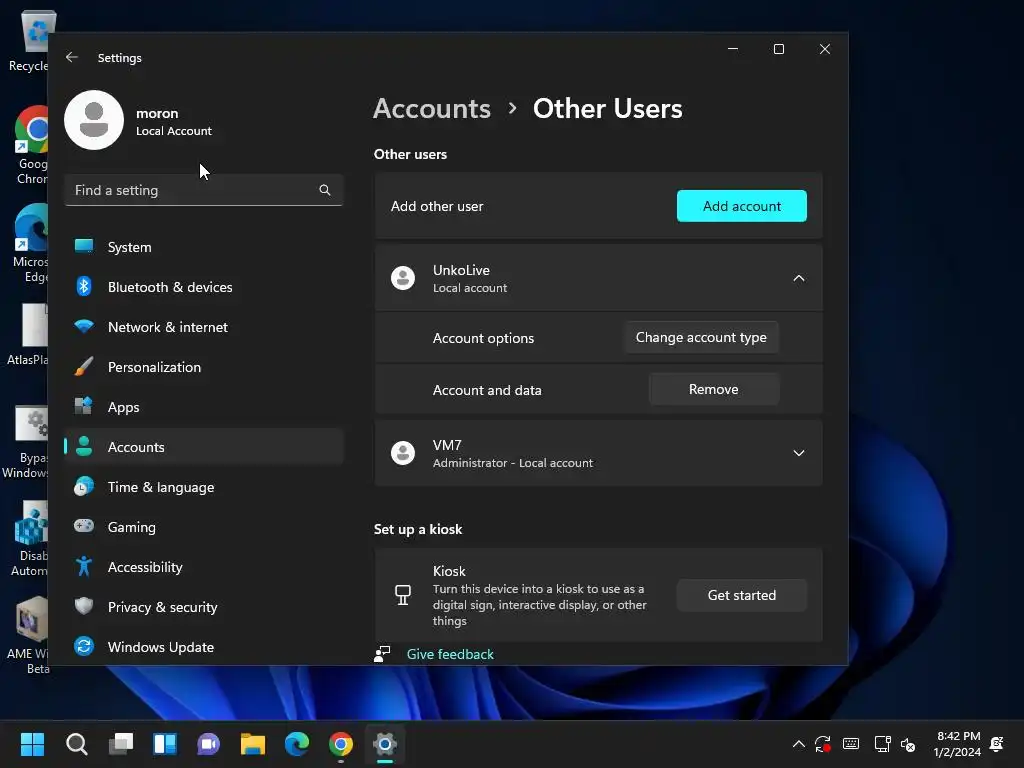The width and height of the screenshot is (1024, 768).
Task: Click Change account type button
Action: pos(701,338)
